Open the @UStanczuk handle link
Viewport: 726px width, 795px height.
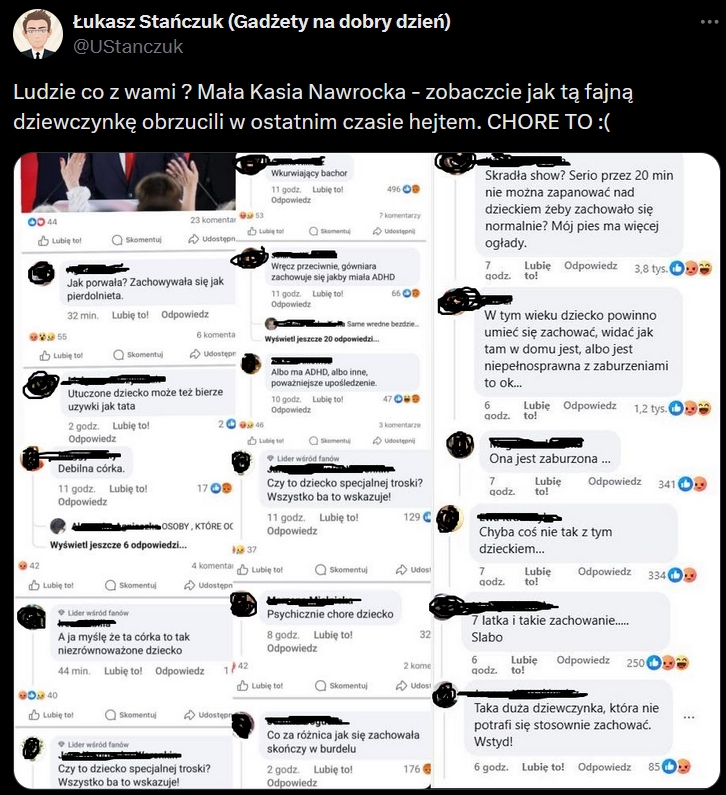coord(128,47)
